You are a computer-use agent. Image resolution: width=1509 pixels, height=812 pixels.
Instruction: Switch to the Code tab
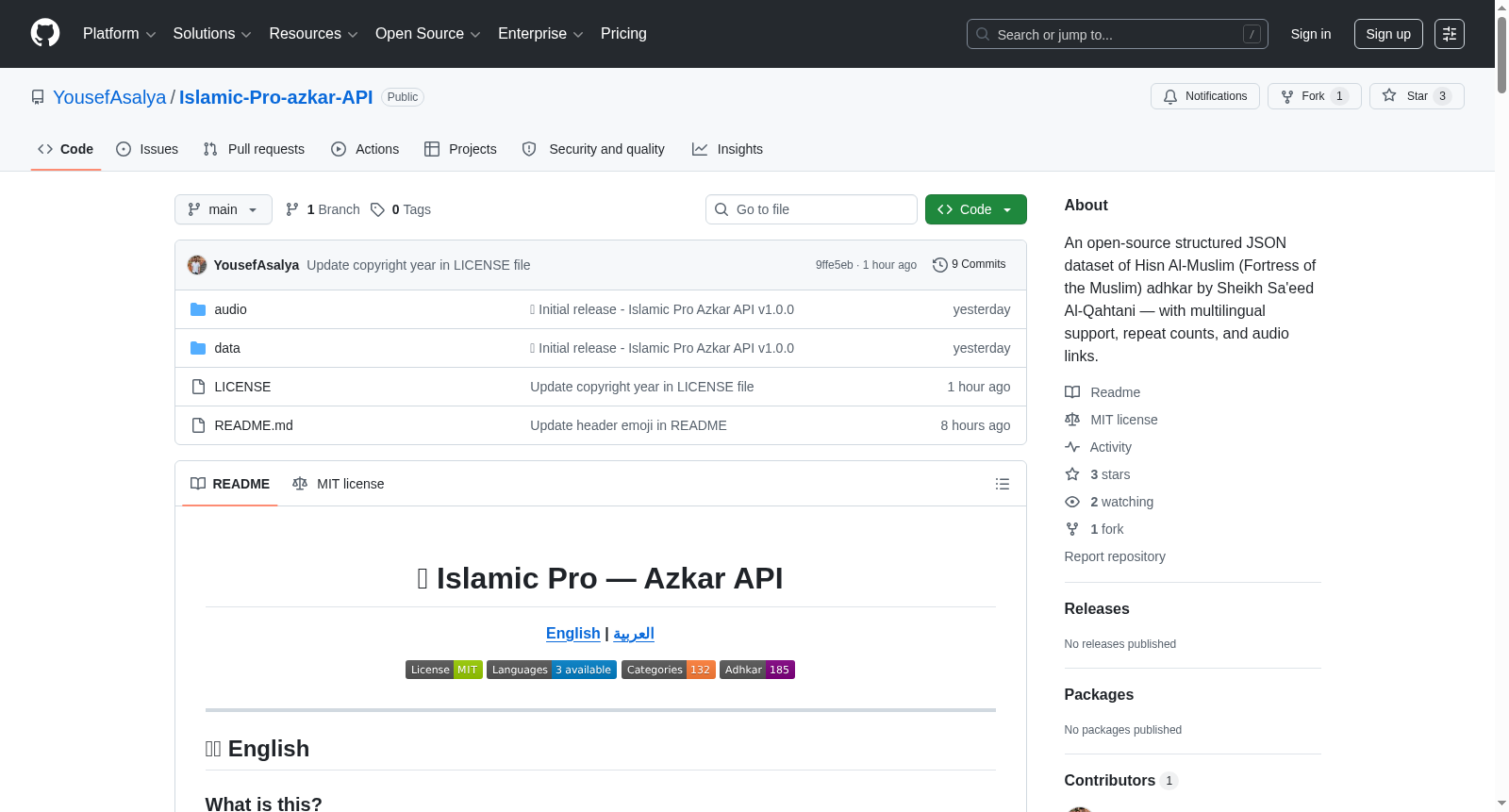click(66, 149)
